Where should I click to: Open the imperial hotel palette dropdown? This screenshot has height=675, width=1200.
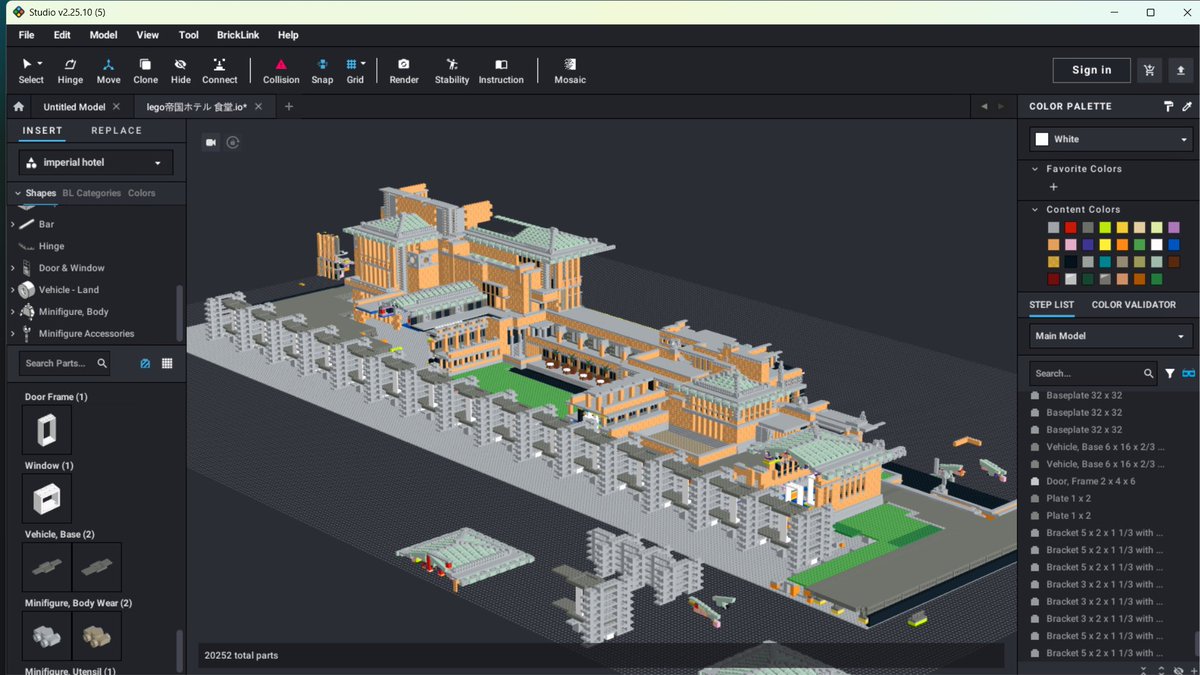pos(96,162)
